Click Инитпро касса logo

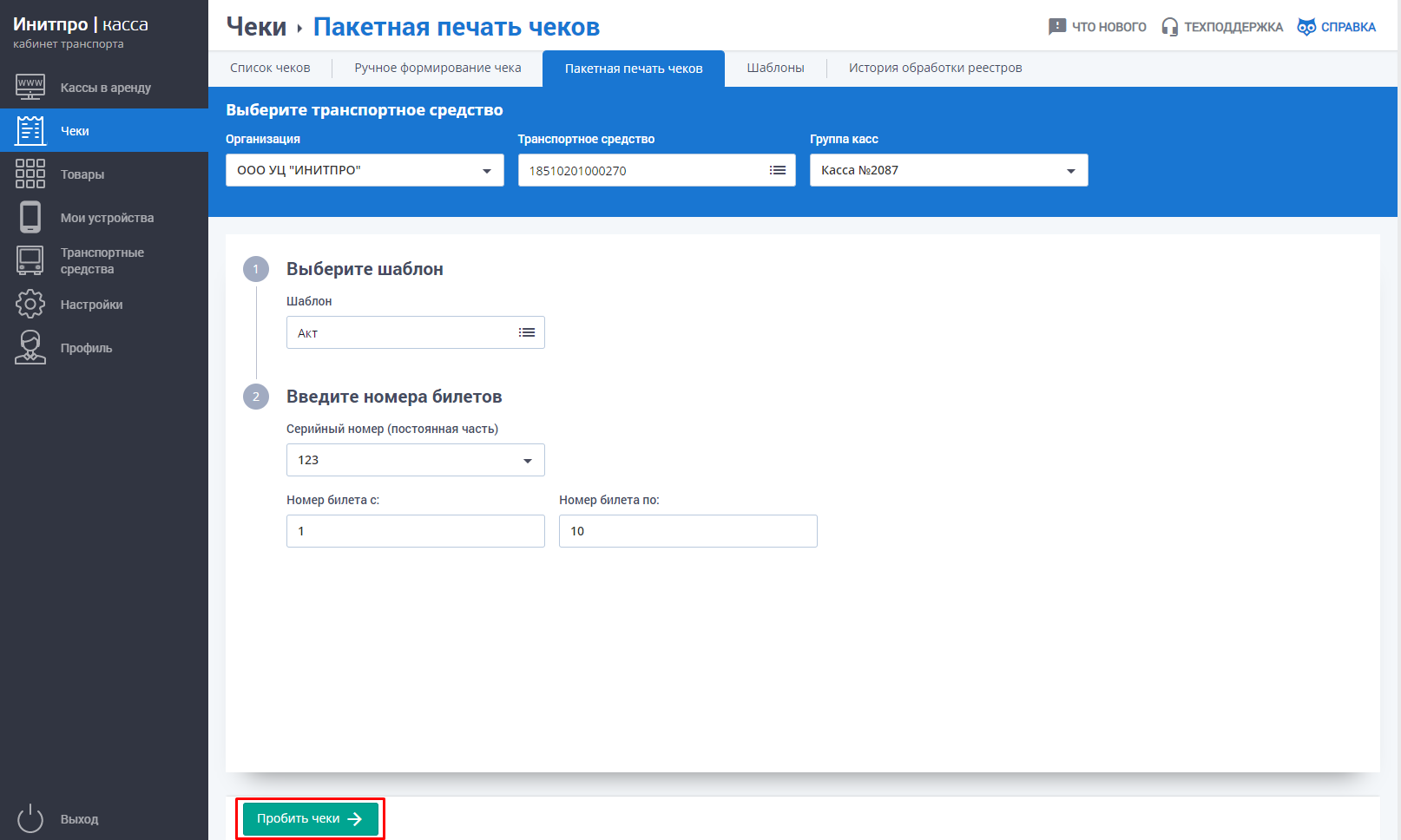pyautogui.click(x=81, y=24)
